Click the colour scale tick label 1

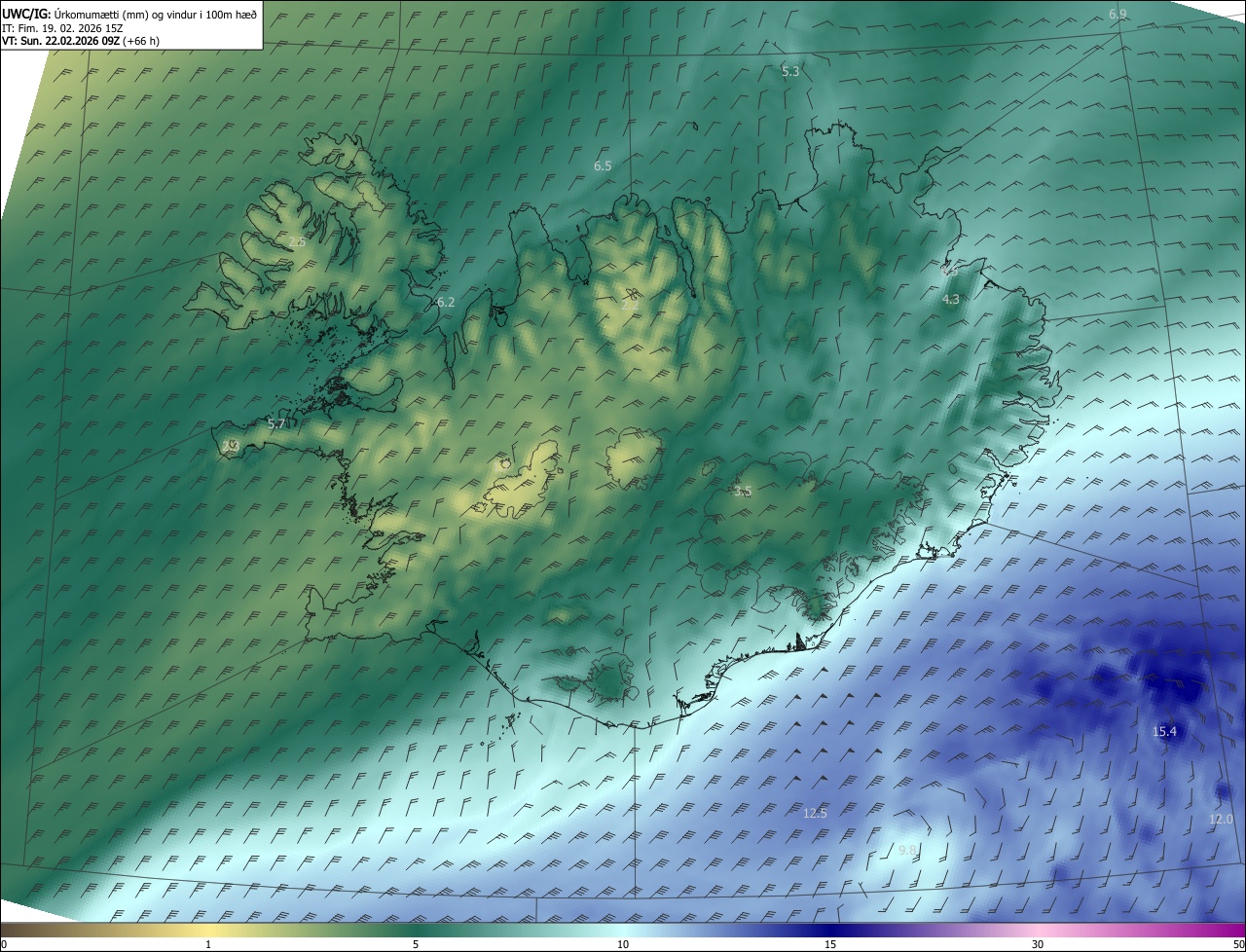point(208,944)
